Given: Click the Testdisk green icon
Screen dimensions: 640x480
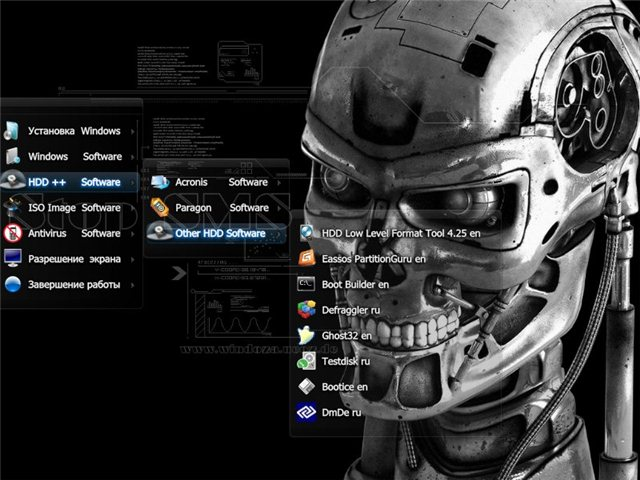Looking at the screenshot, I should [x=307, y=362].
